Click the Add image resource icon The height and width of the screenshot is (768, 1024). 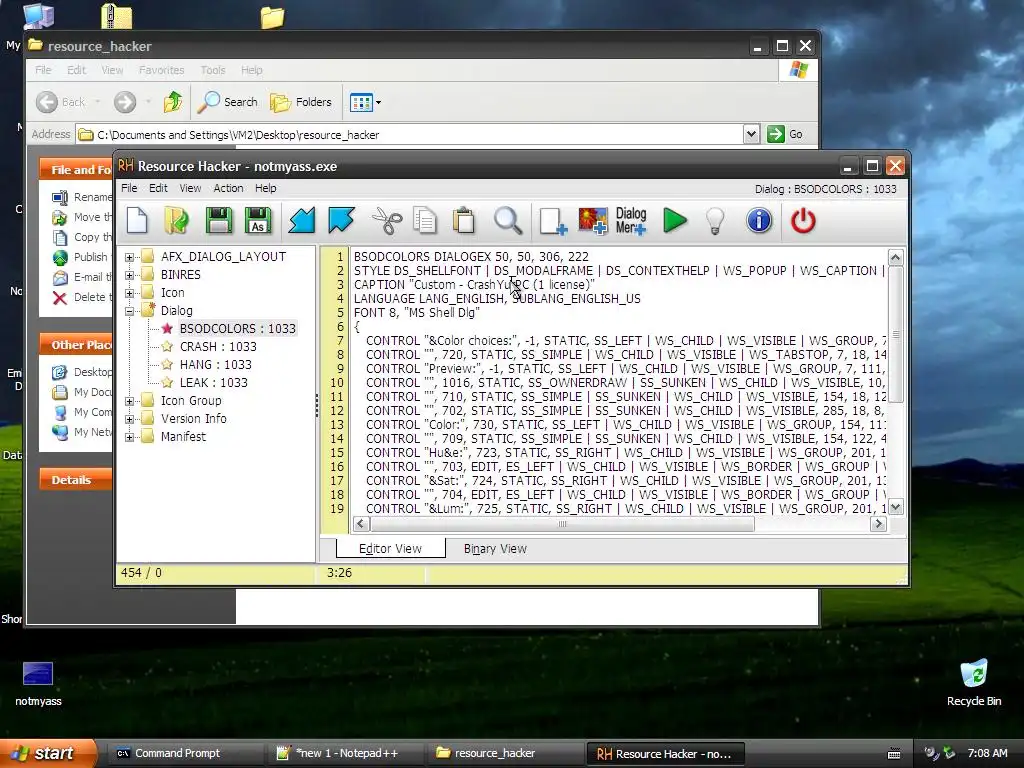click(592, 221)
